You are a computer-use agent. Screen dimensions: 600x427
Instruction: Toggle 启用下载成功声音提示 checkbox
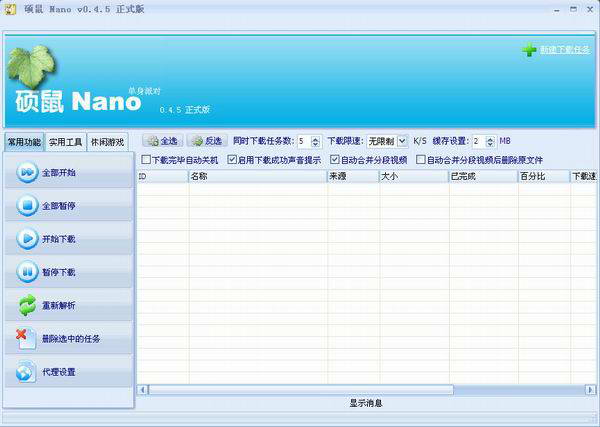tap(232, 159)
